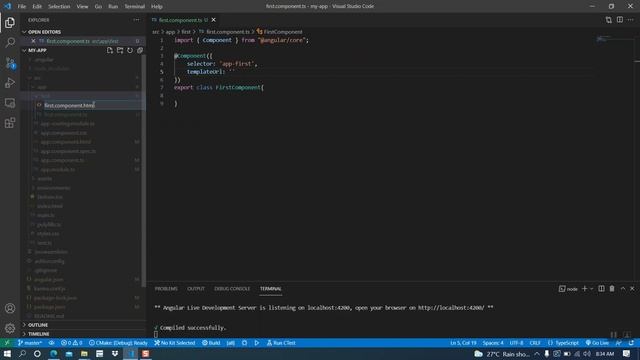Viewport: 640px width, 360px height.
Task: Click the [all] build target selector
Action: pyautogui.click(x=231, y=343)
